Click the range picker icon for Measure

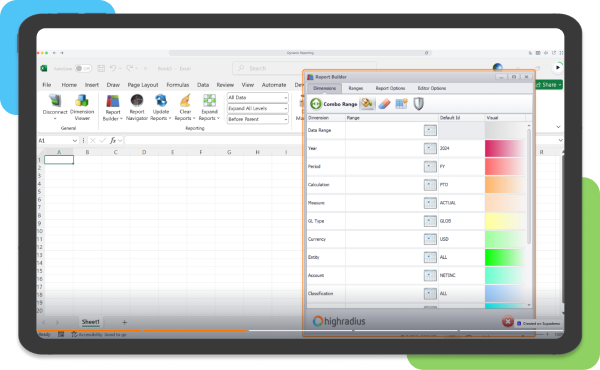click(430, 203)
